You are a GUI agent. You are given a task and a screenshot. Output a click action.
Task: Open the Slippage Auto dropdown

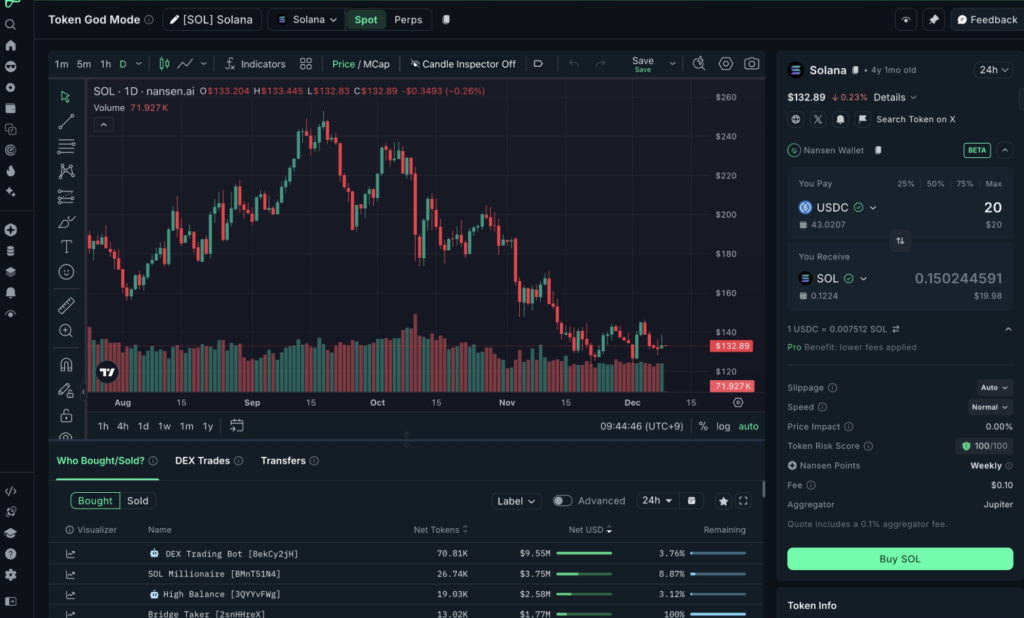993,387
